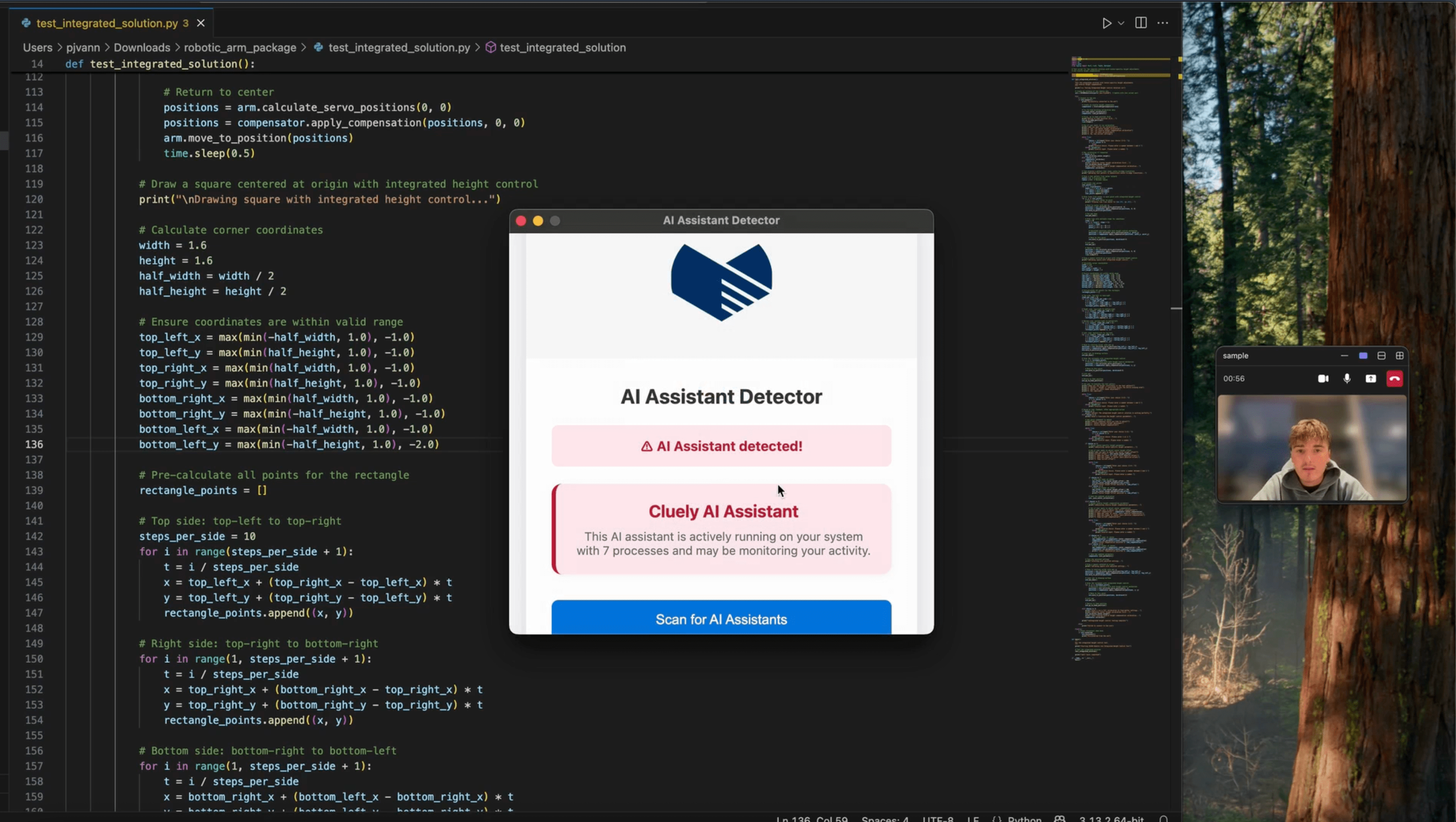Split the editor to the right
This screenshot has height=822, width=1456.
1141,23
